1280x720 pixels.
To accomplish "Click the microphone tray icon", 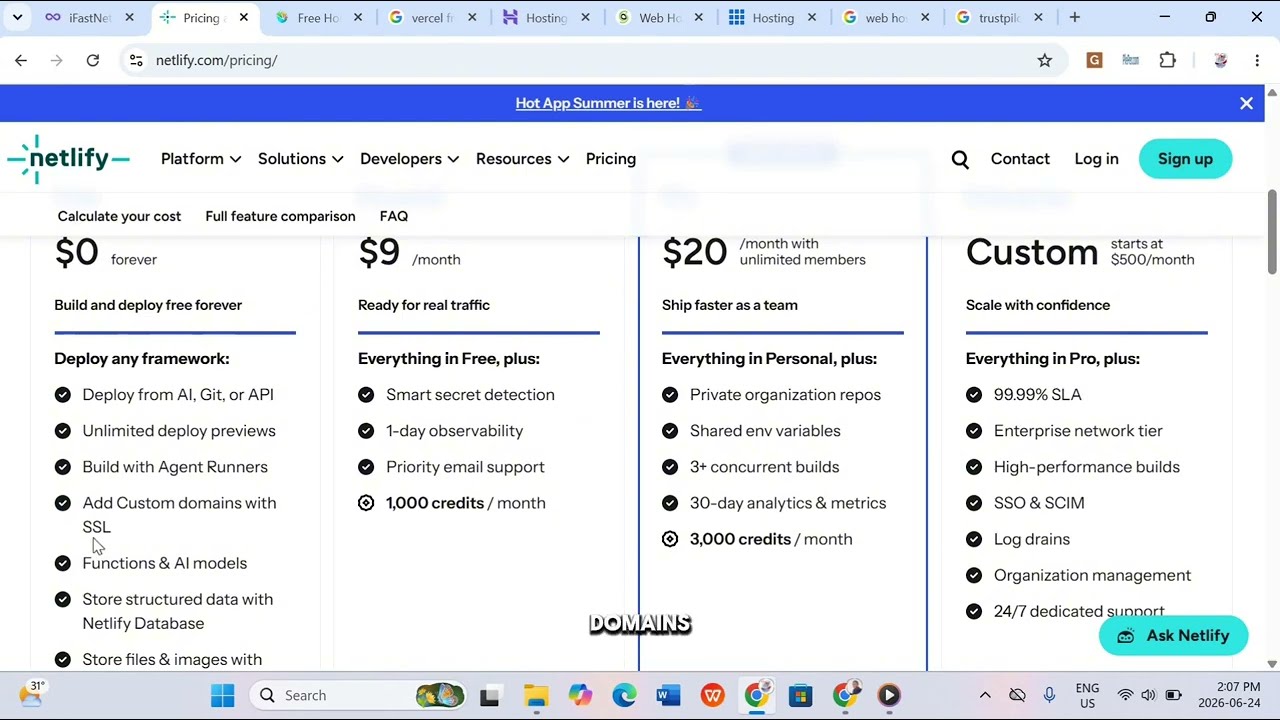I will [1049, 695].
